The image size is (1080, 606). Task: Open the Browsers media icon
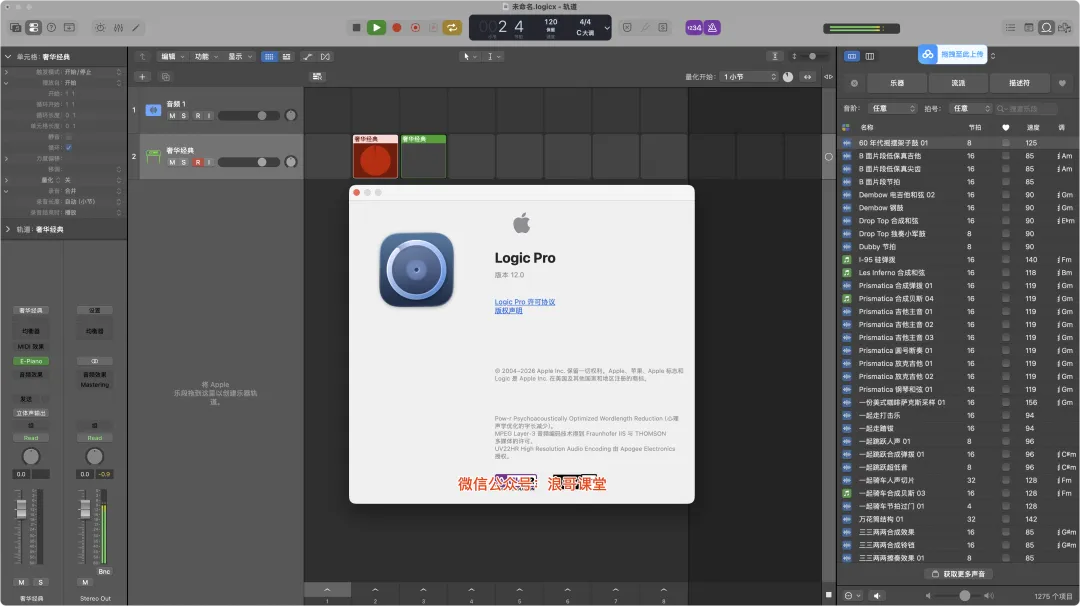[1065, 28]
